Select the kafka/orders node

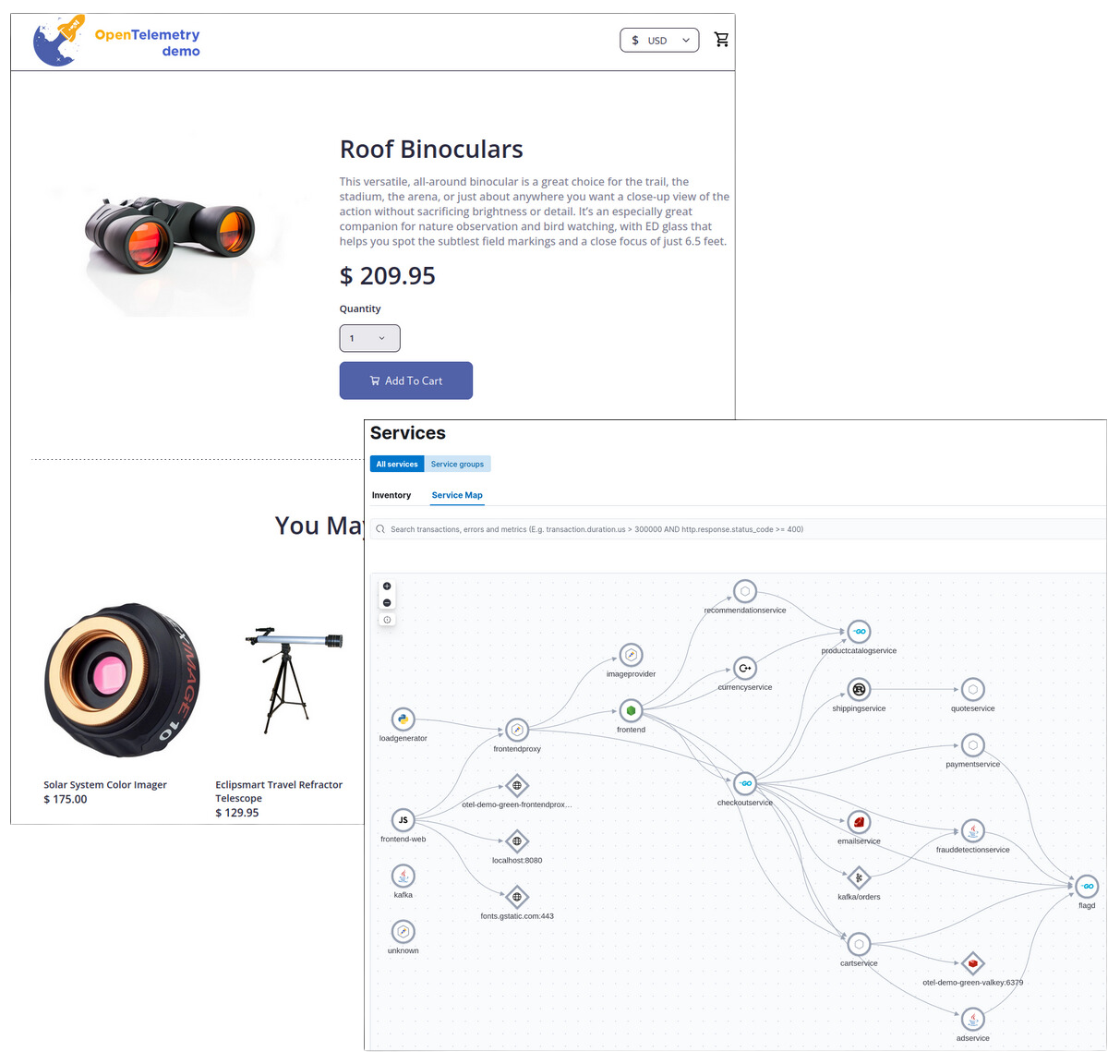pos(859,877)
